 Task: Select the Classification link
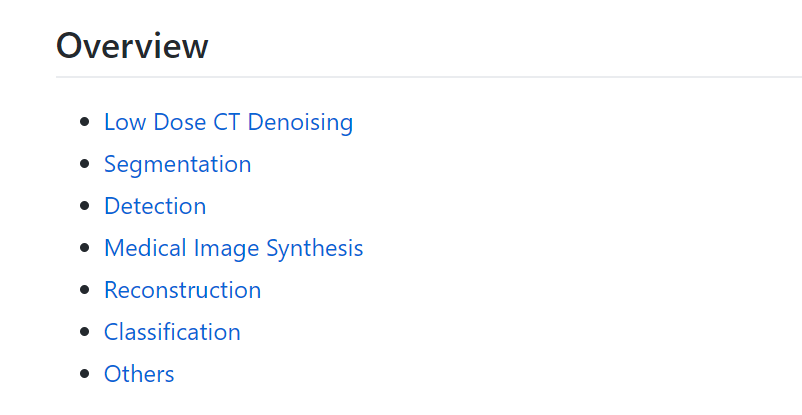point(172,332)
